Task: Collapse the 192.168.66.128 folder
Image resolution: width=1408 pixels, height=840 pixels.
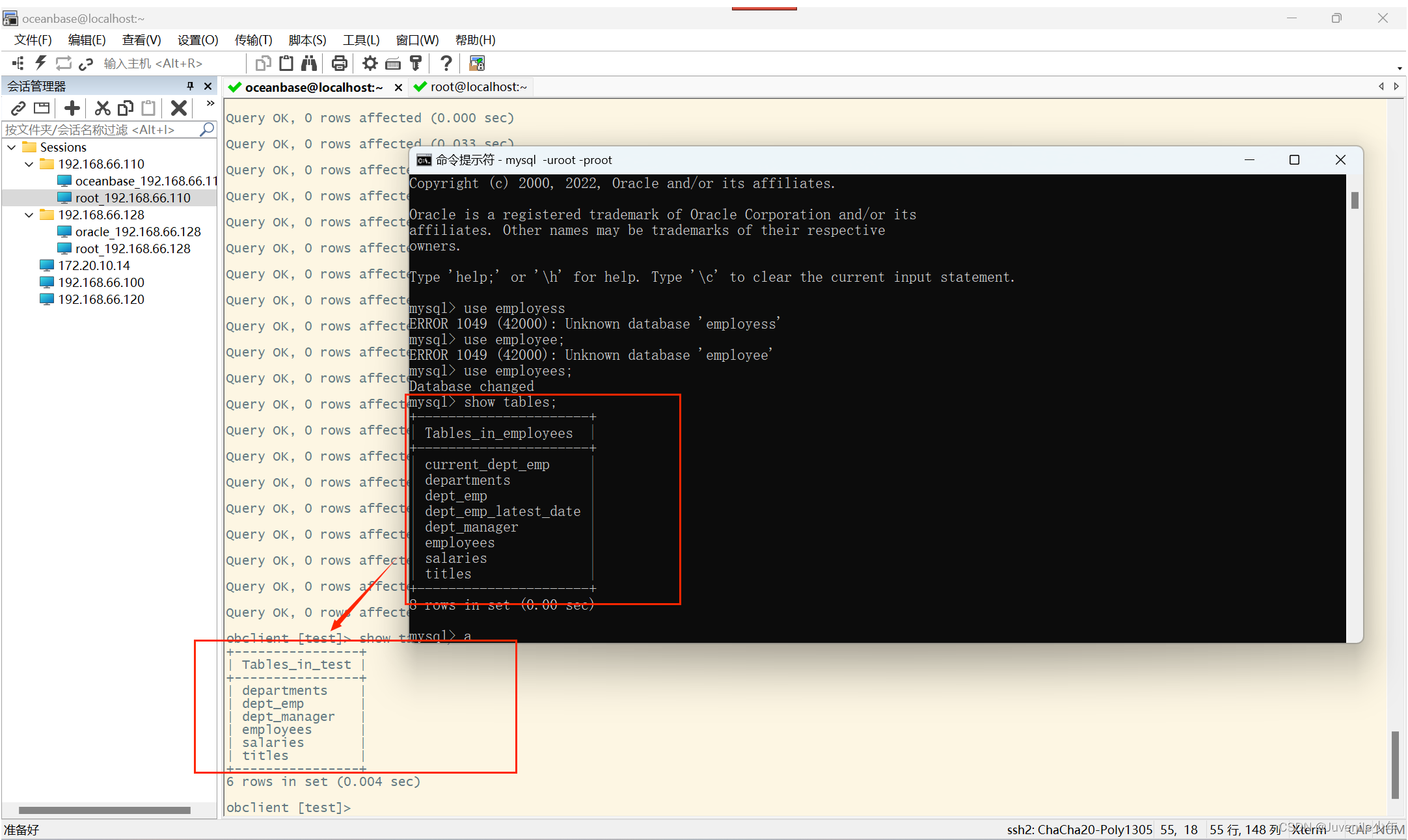Action: pos(29,215)
